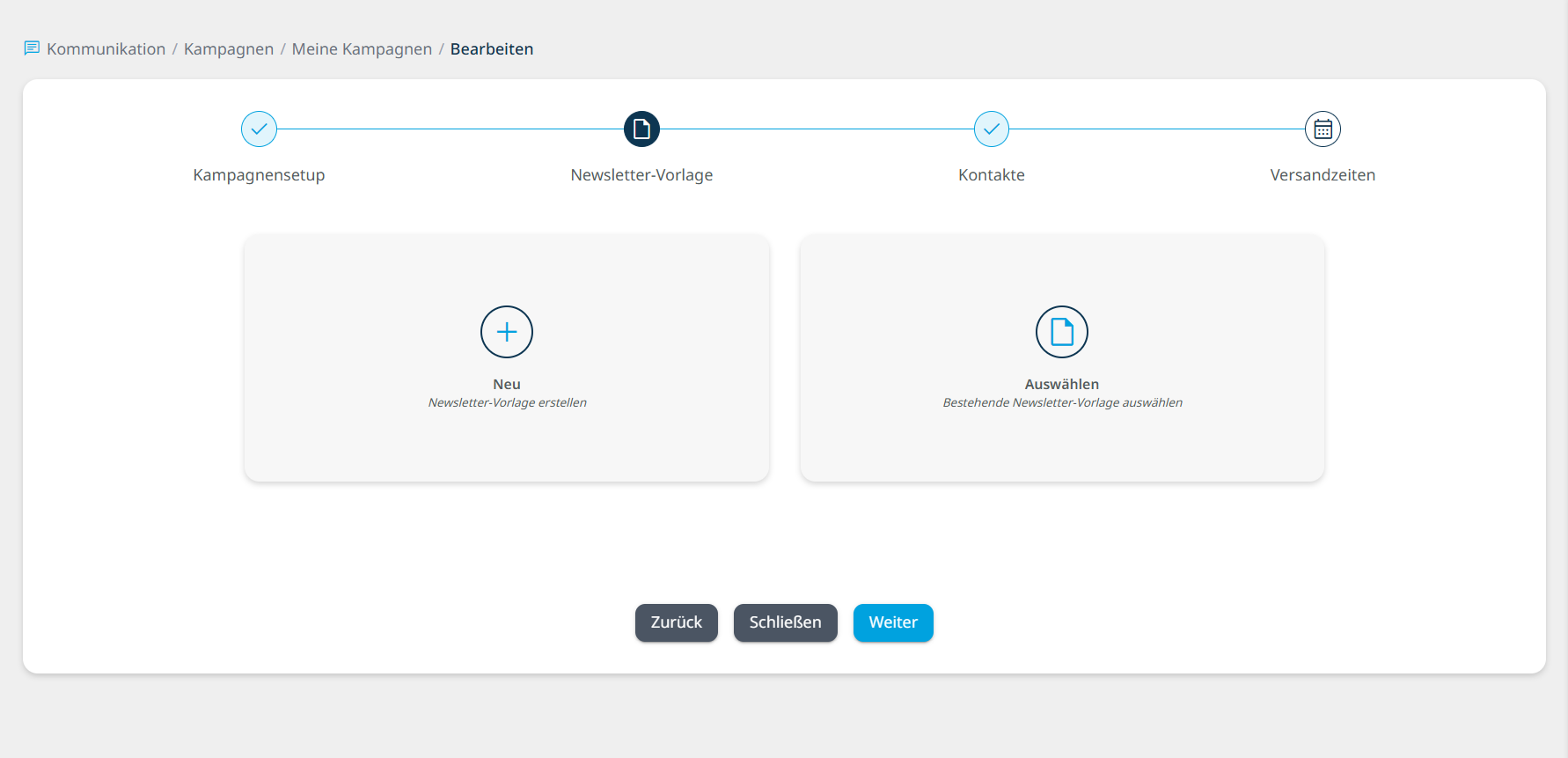
Task: Click the Kampagnensetup checkmark step icon
Action: click(x=259, y=129)
